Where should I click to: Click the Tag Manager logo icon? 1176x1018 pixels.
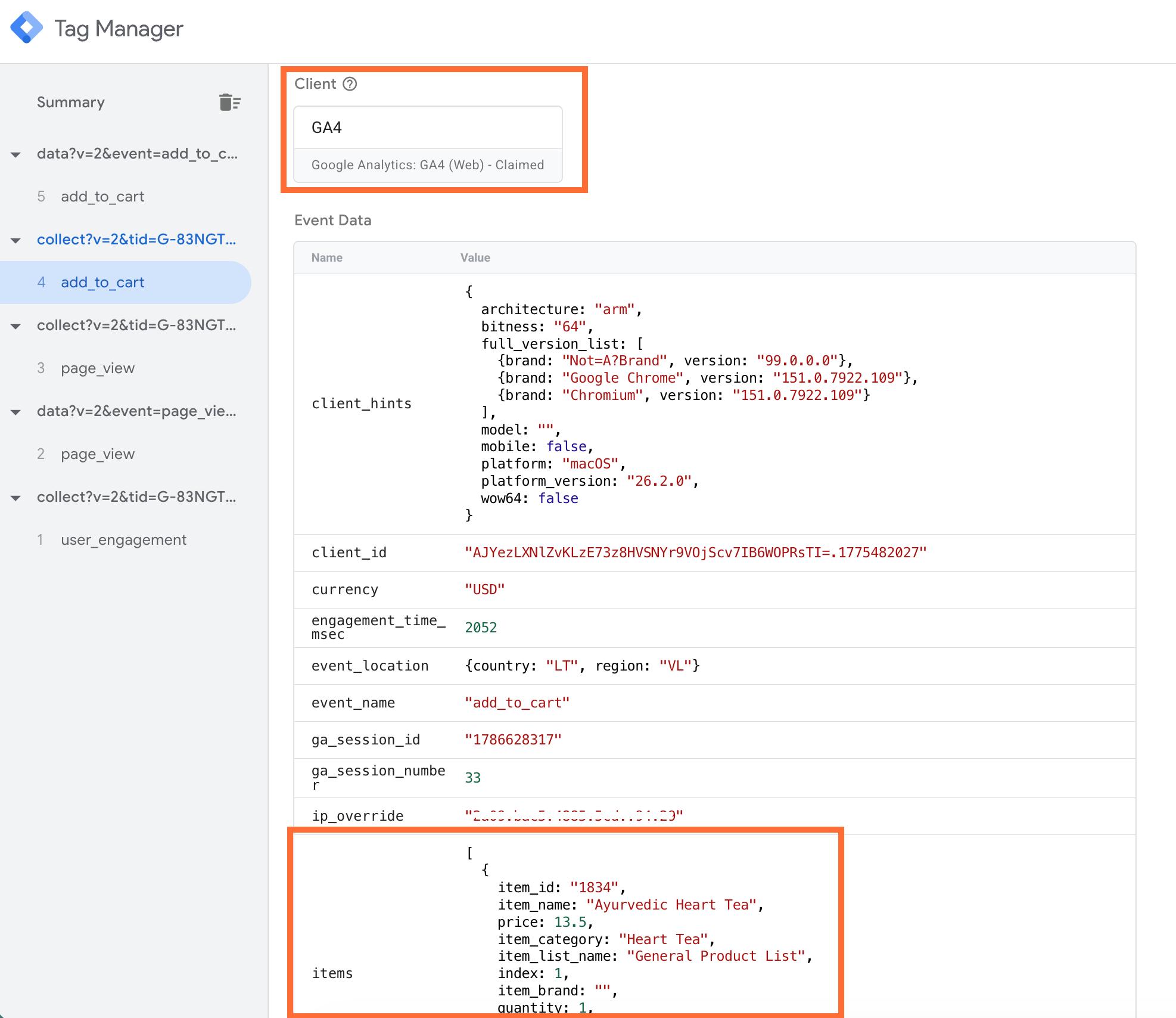pyautogui.click(x=27, y=28)
